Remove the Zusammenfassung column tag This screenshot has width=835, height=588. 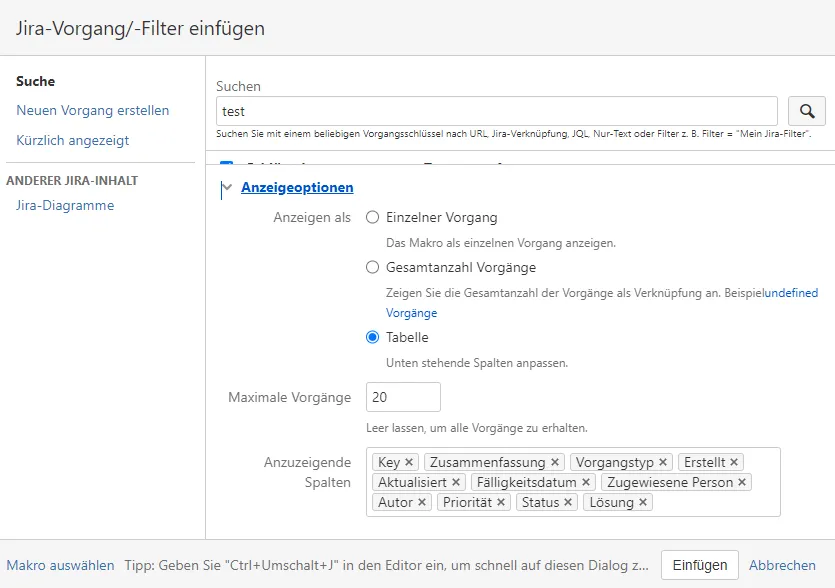(x=555, y=462)
